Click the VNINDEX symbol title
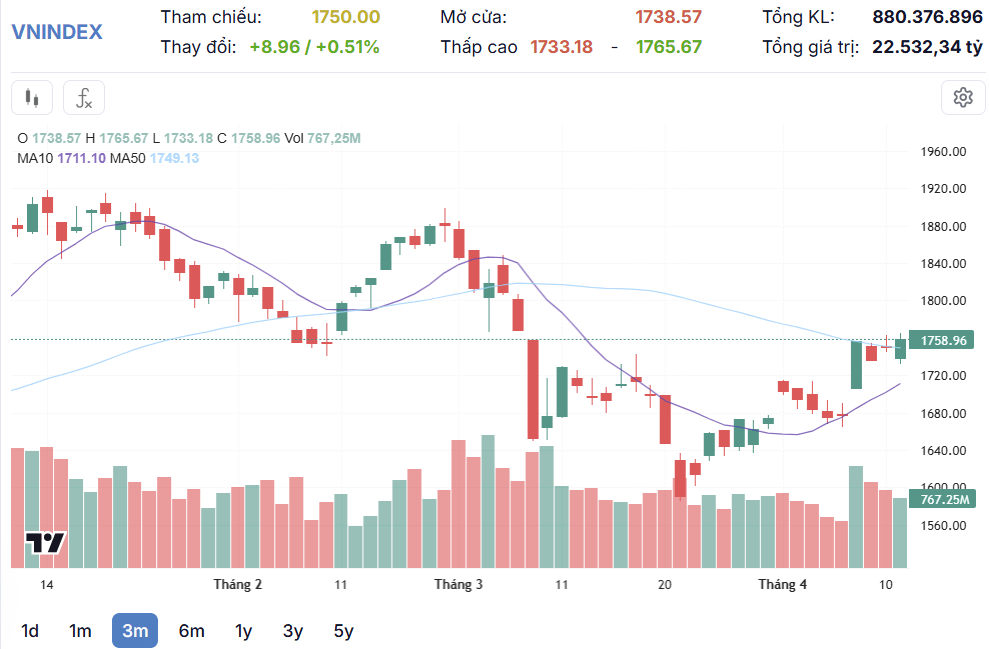 coord(57,32)
